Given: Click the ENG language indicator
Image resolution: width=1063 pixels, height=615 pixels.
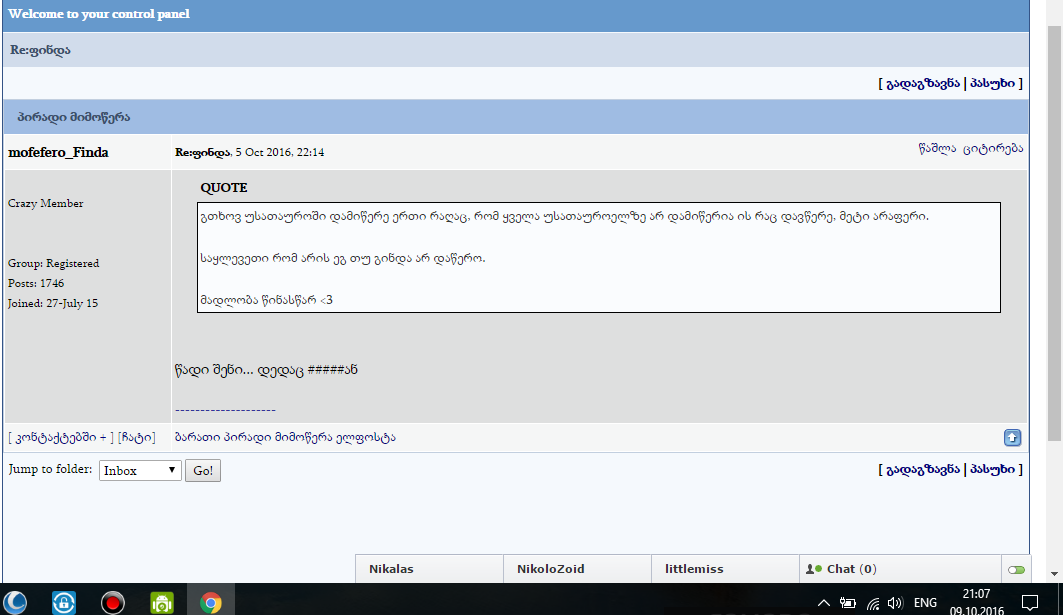Looking at the screenshot, I should (925, 603).
